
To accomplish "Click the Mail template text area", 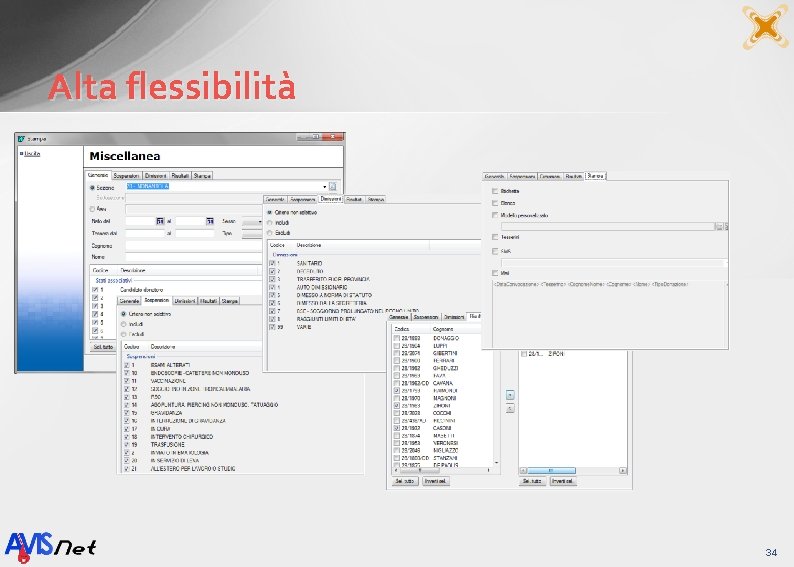I will [609, 313].
